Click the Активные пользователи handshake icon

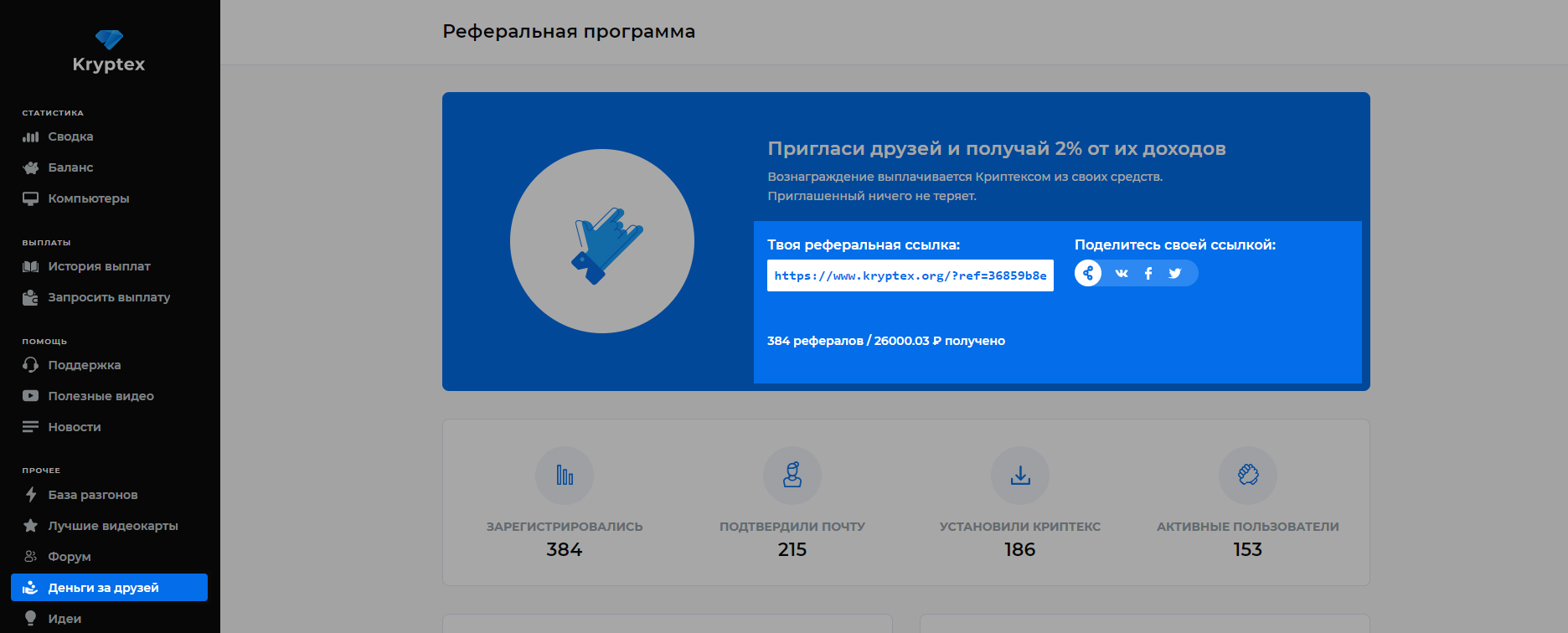tap(1248, 476)
